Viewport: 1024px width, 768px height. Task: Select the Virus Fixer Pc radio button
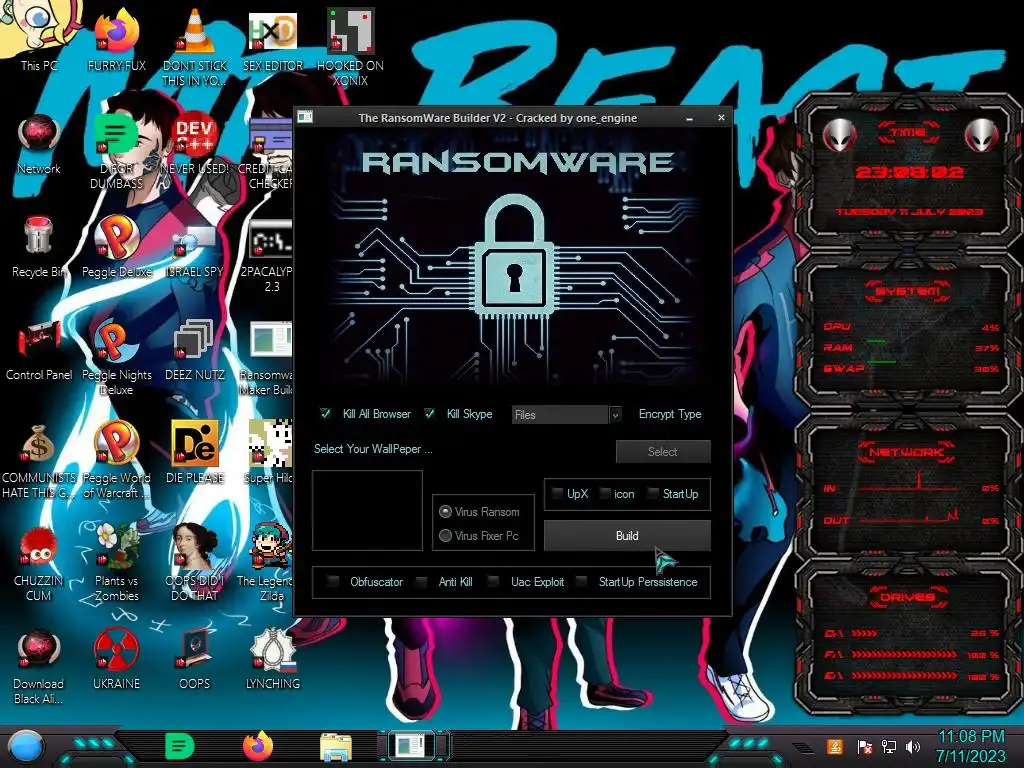pos(445,536)
